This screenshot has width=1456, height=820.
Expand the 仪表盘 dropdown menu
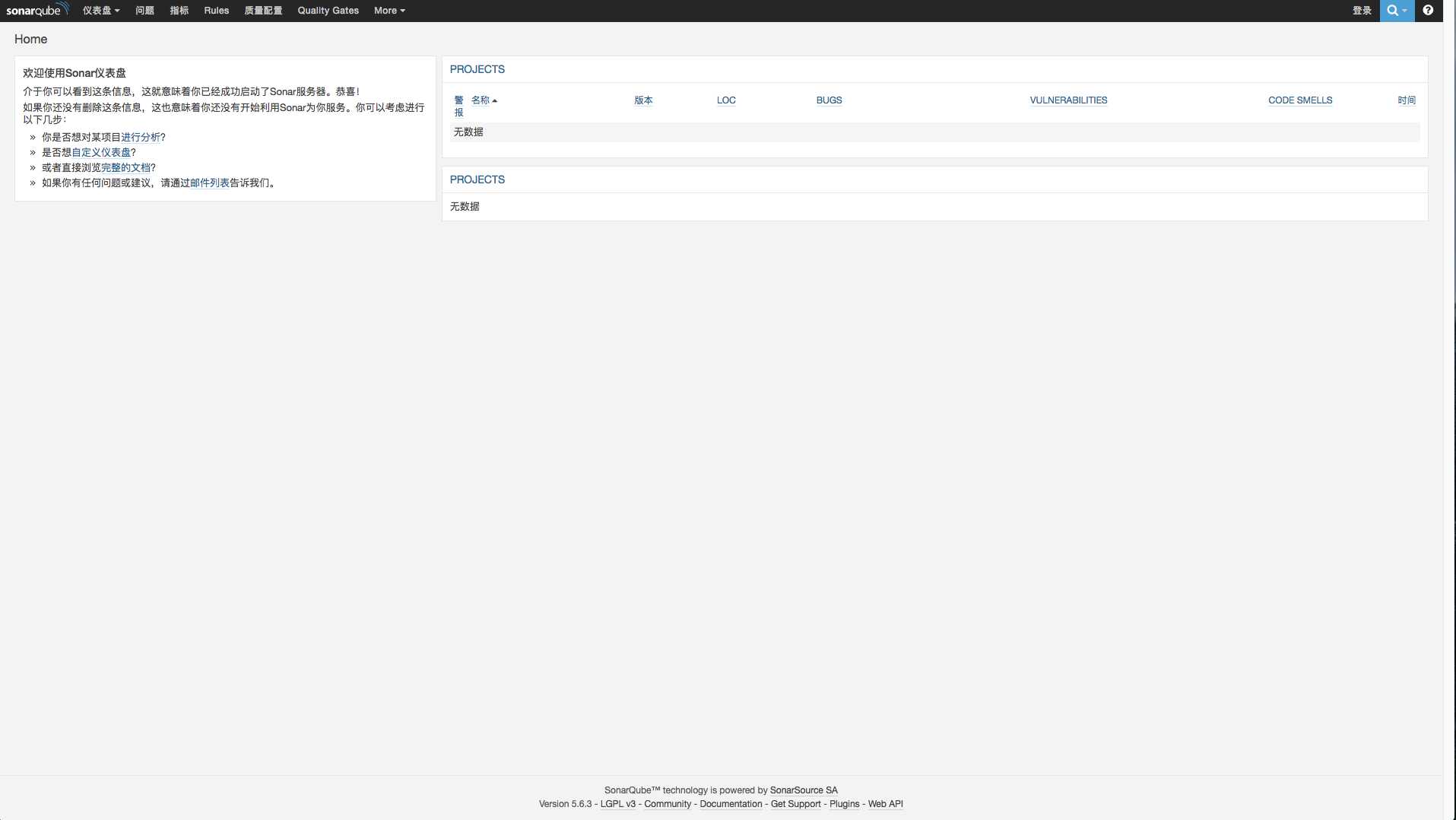click(101, 11)
